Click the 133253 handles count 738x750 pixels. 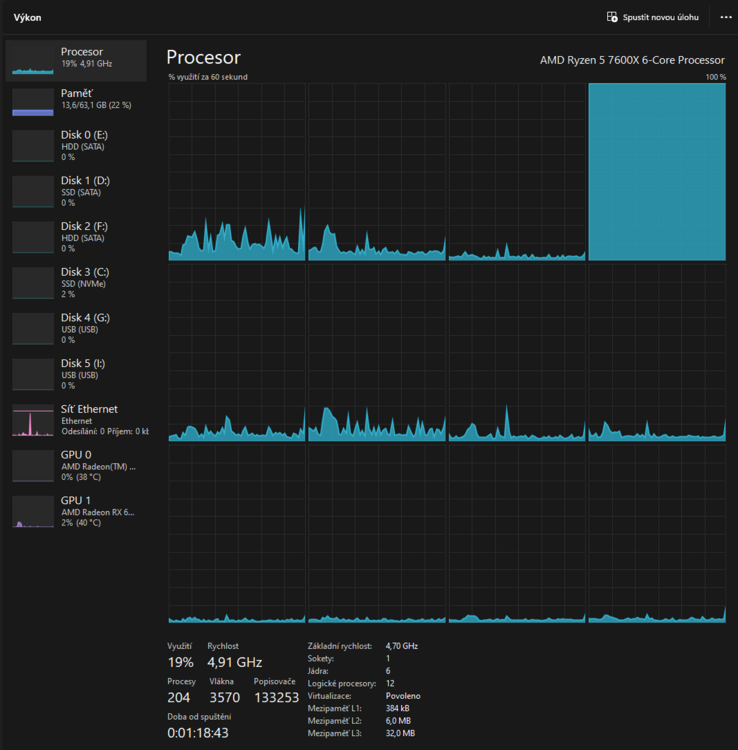pos(276,698)
